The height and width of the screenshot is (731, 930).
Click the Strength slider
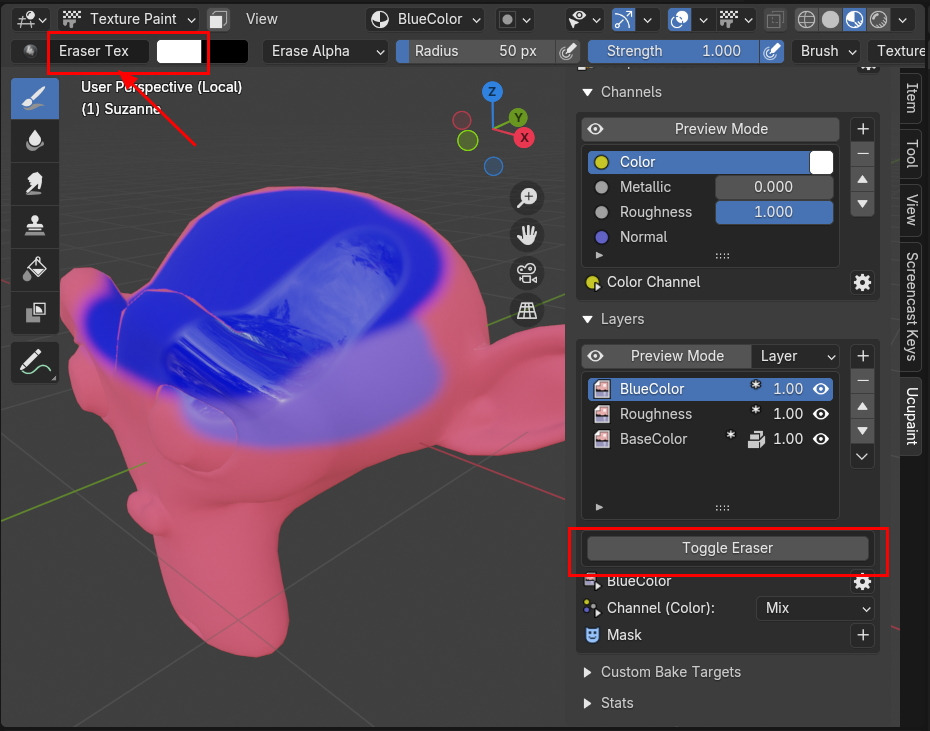(x=673, y=51)
